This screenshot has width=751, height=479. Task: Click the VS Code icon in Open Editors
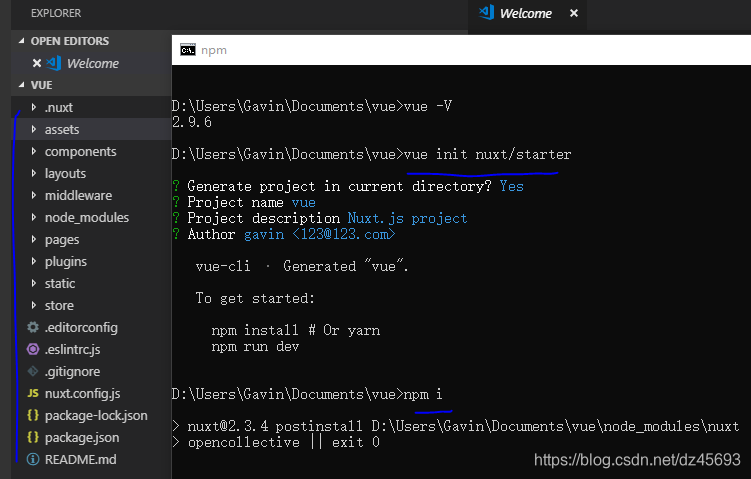(54, 63)
